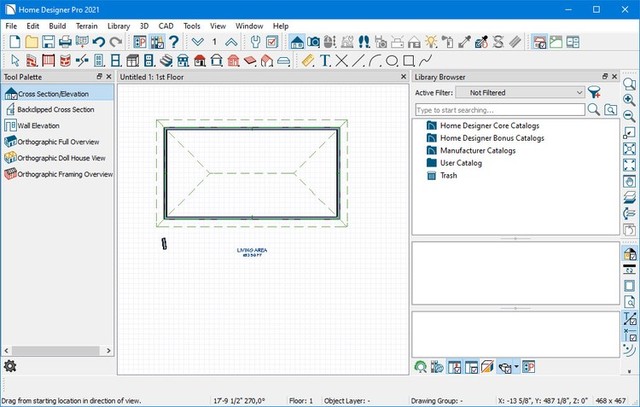Screen dimensions: 640x407
Task: Open the Terrain menu
Action: [87, 25]
